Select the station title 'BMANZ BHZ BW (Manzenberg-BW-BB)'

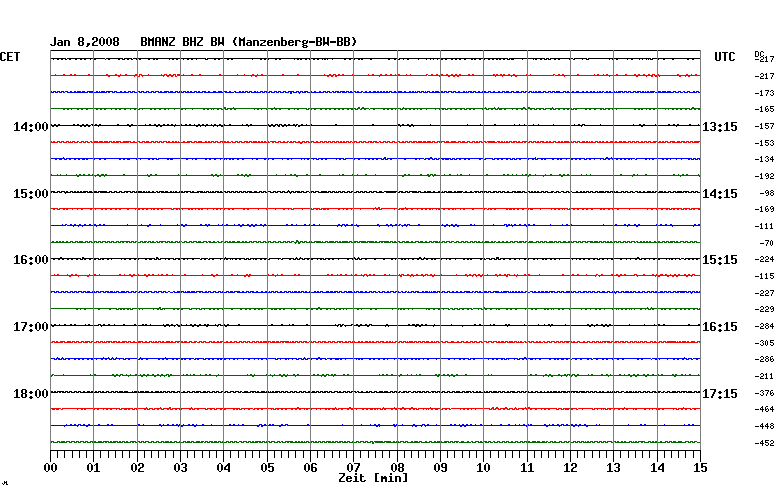[x=249, y=42]
